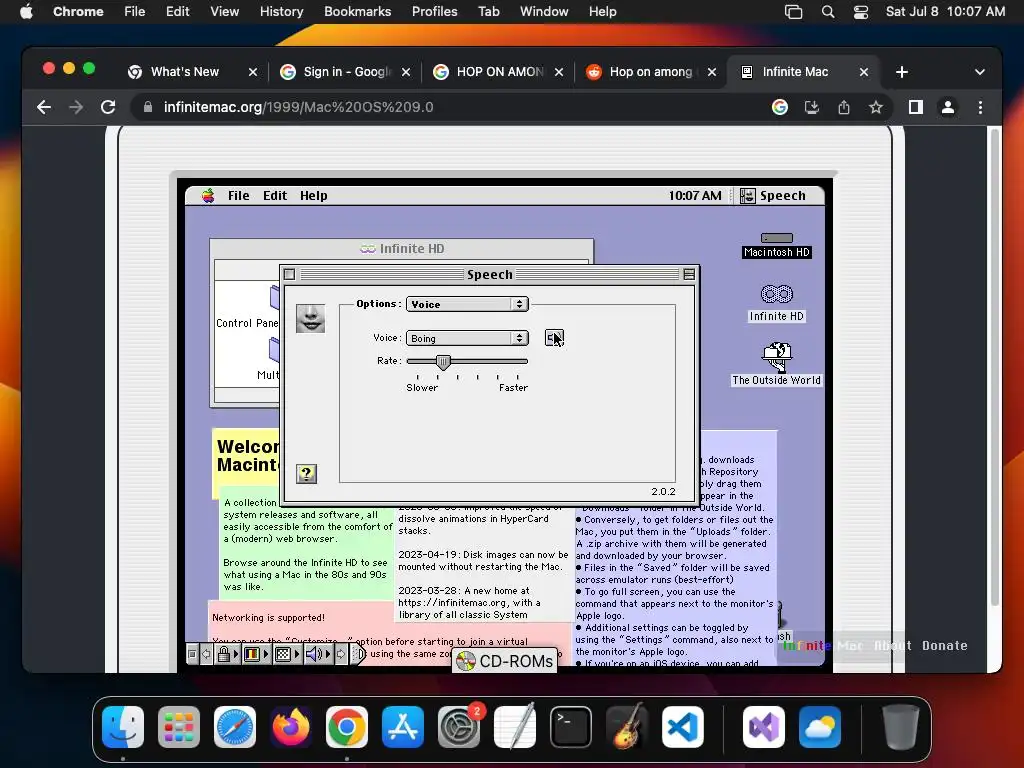This screenshot has width=1024, height=768.
Task: Click the page vertical scrollbar
Action: tap(995, 366)
